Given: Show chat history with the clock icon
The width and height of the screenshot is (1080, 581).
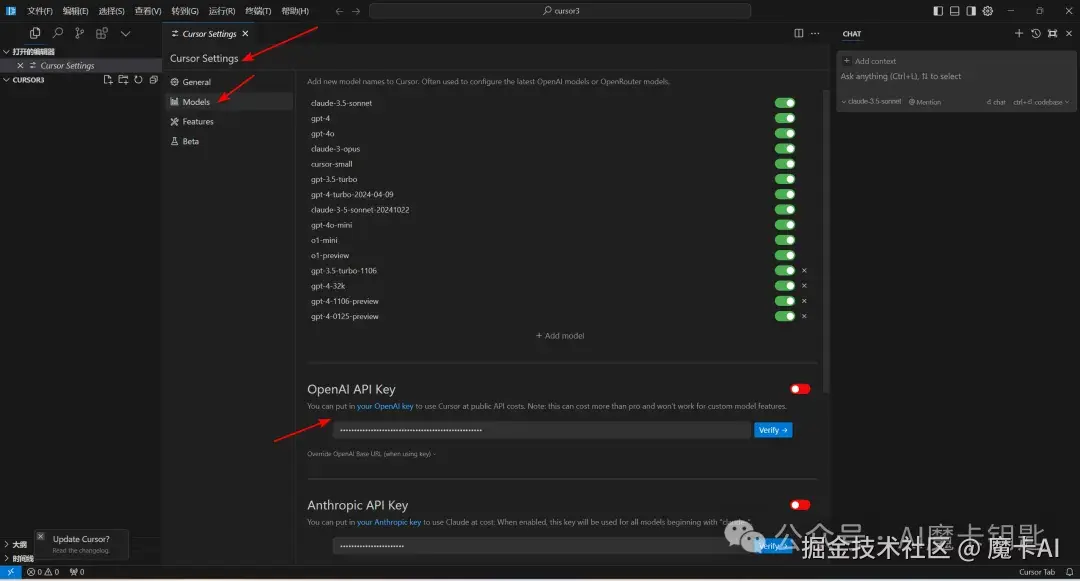Looking at the screenshot, I should tap(1036, 33).
